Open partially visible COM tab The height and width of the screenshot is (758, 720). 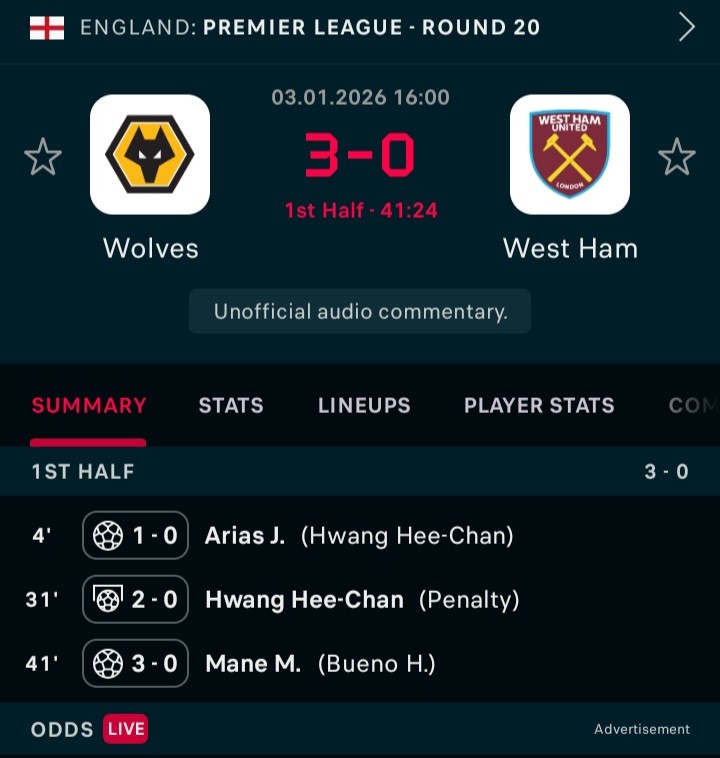692,405
